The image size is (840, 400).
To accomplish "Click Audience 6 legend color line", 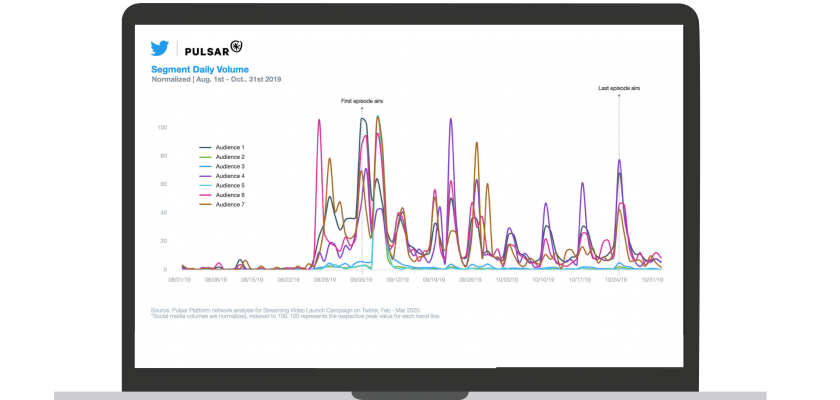I will [x=207, y=195].
